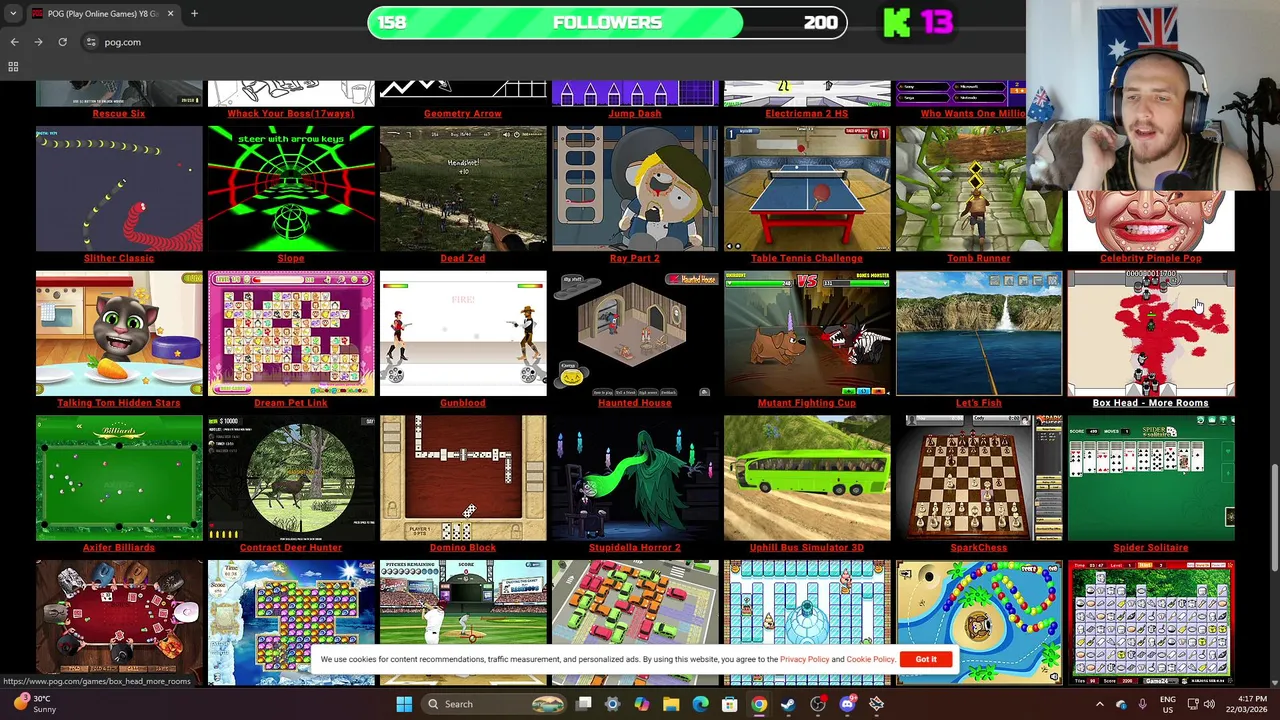Open the Tomb Runner game thumbnail
Image resolution: width=1280 pixels, height=720 pixels.
click(979, 188)
